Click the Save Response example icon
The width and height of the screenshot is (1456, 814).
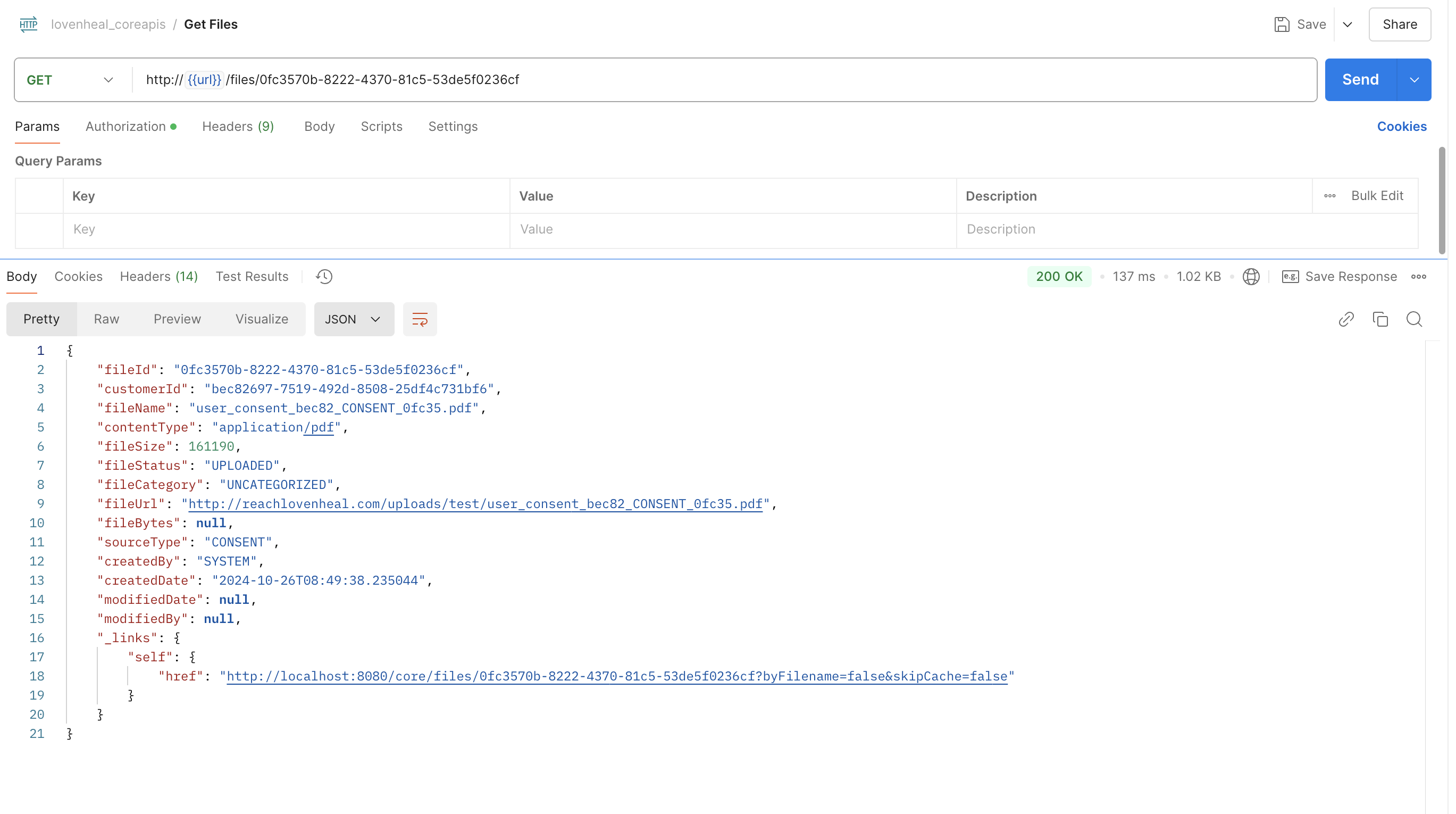coord(1290,277)
